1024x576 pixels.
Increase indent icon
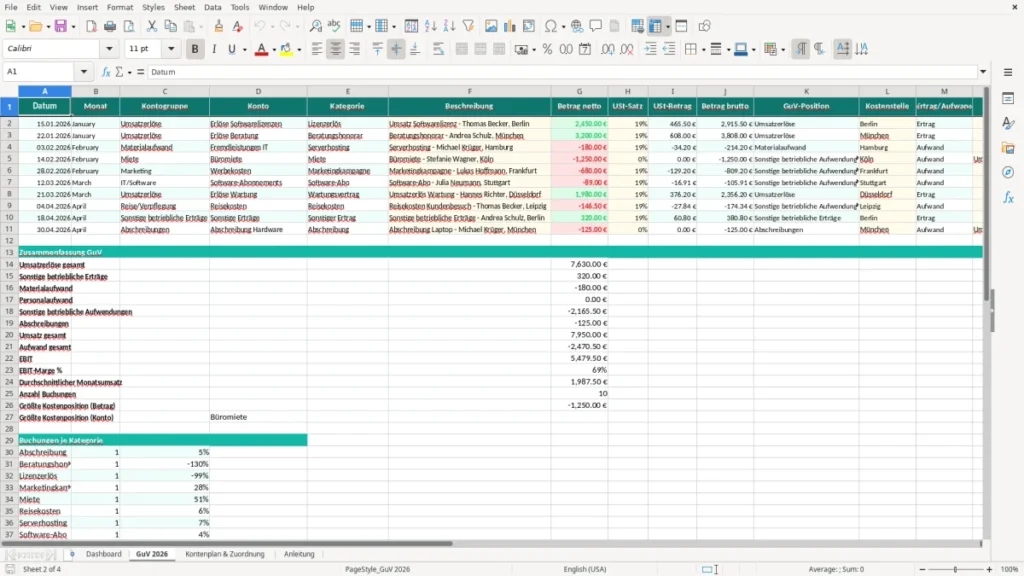pyautogui.click(x=650, y=49)
